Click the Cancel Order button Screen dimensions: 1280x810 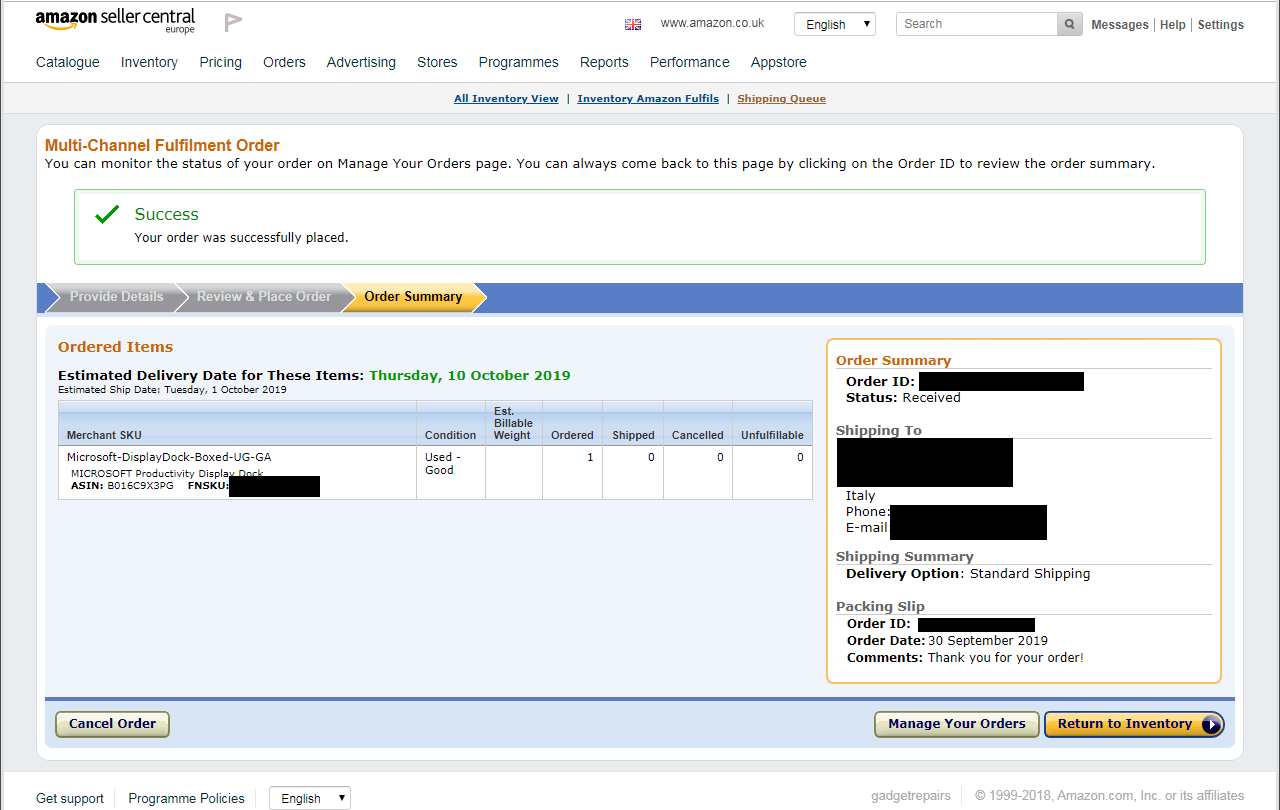point(113,724)
